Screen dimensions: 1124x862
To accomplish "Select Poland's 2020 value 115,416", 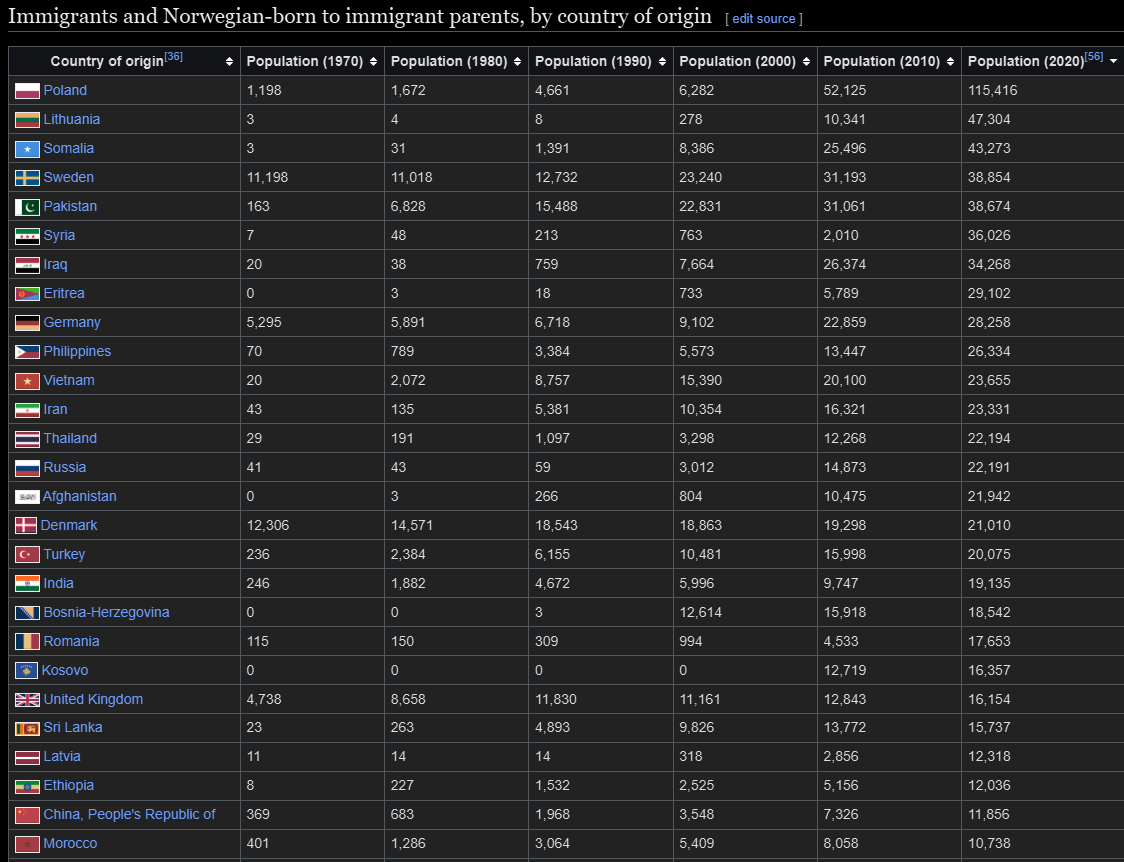I will coord(993,90).
